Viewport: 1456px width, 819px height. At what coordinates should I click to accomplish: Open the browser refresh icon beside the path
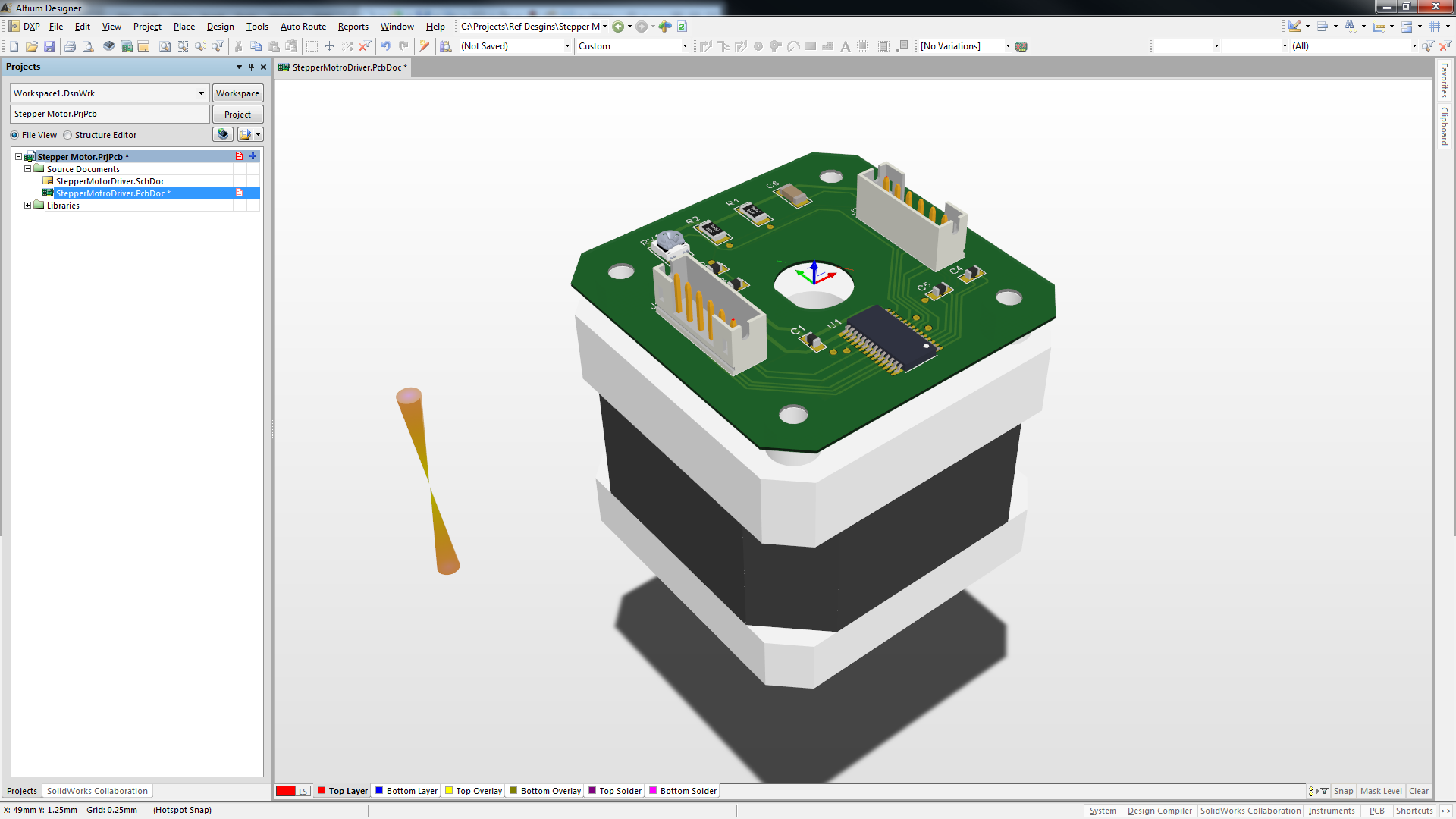tap(682, 27)
